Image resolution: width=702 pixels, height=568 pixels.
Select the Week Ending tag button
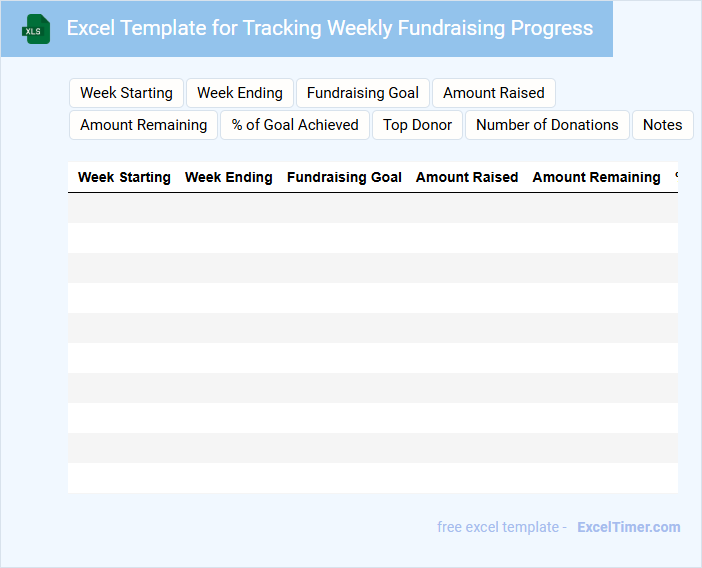point(240,93)
